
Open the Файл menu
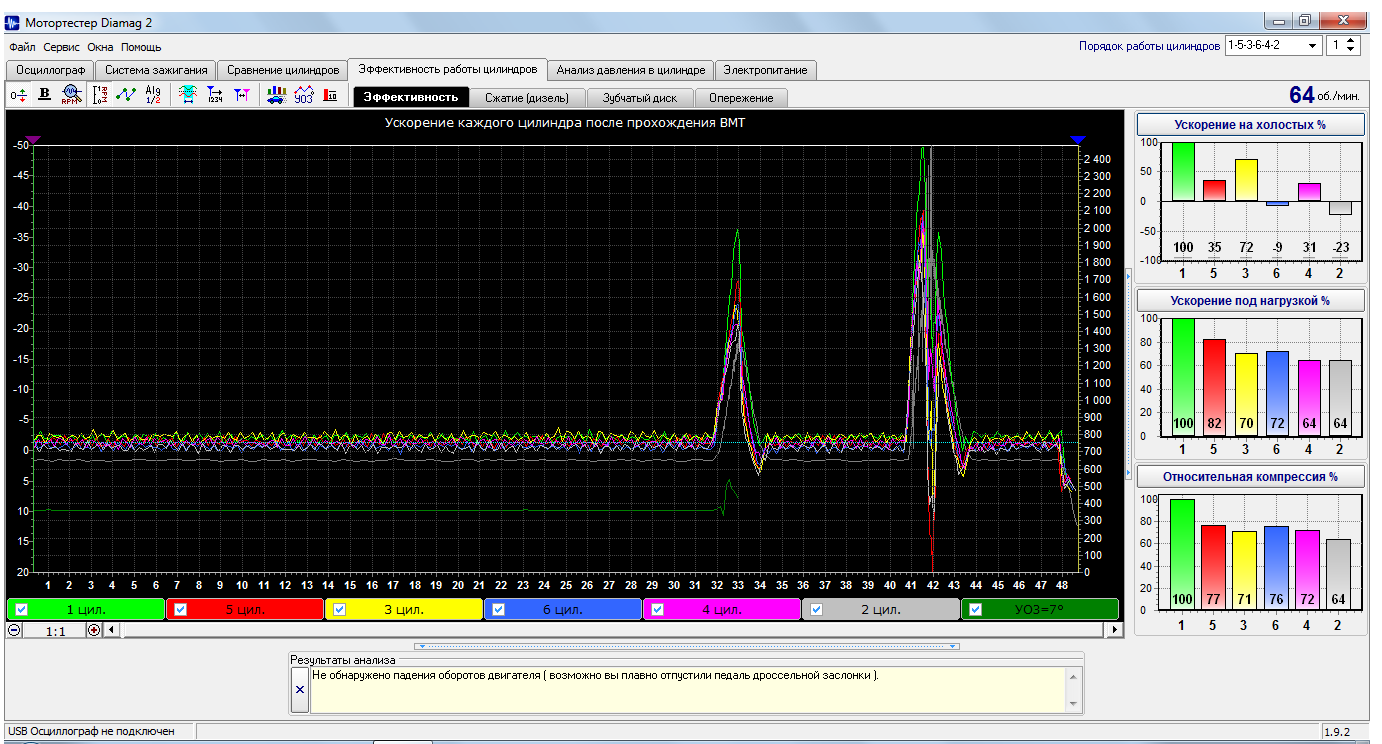click(22, 47)
